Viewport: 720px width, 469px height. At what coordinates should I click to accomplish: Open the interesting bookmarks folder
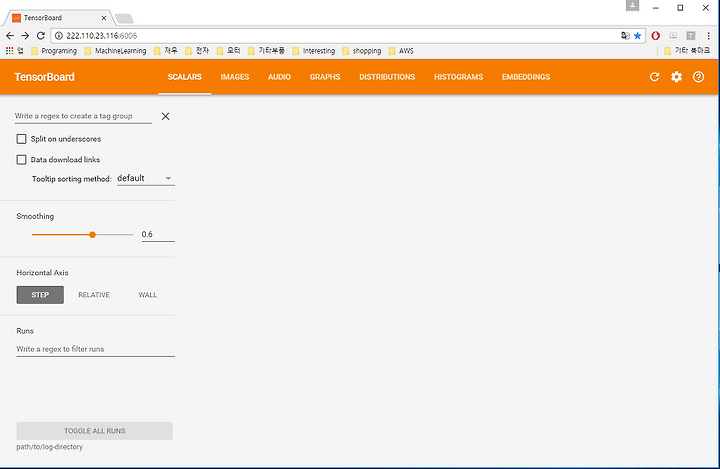pos(314,51)
